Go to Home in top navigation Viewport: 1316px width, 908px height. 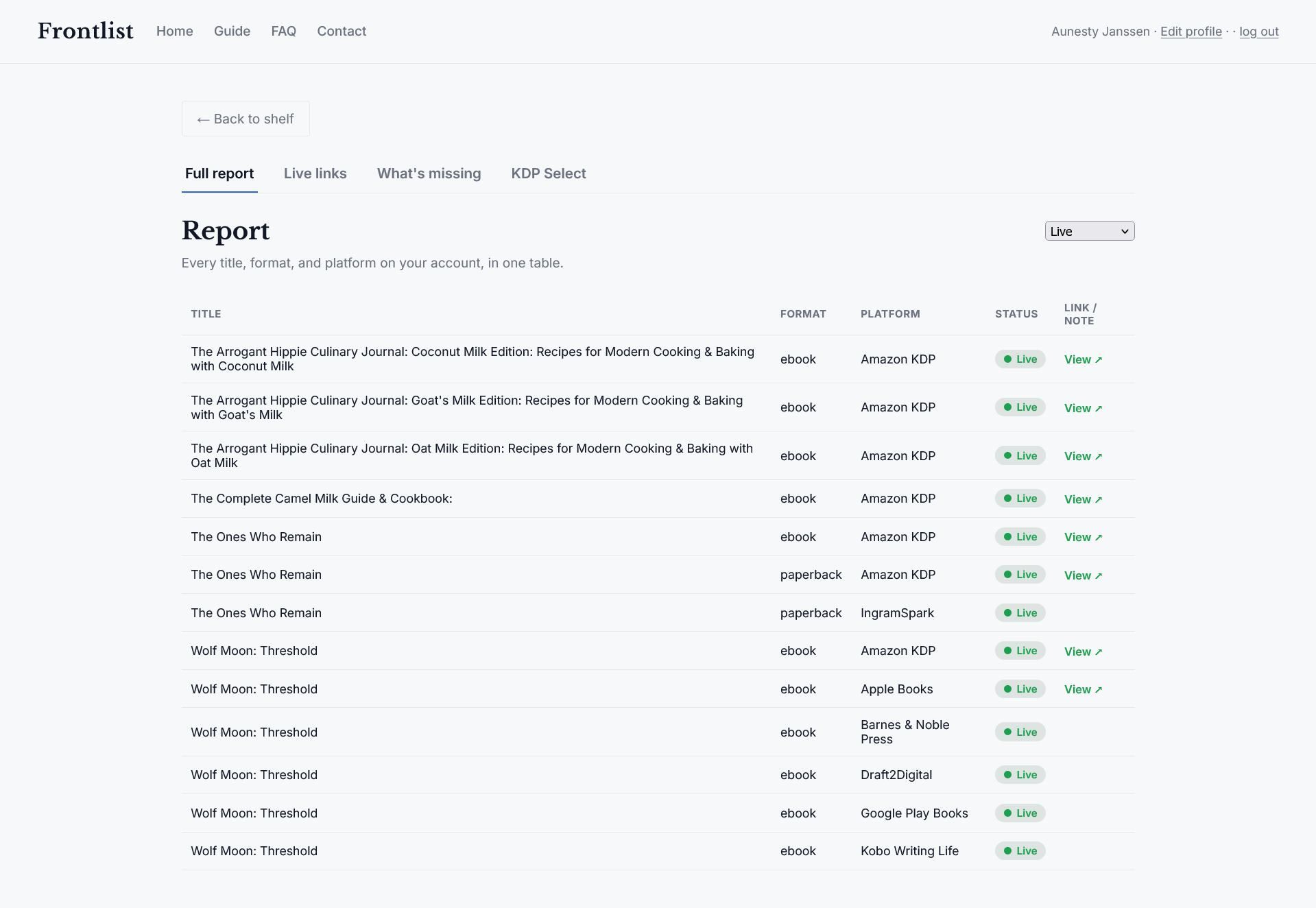[x=175, y=31]
